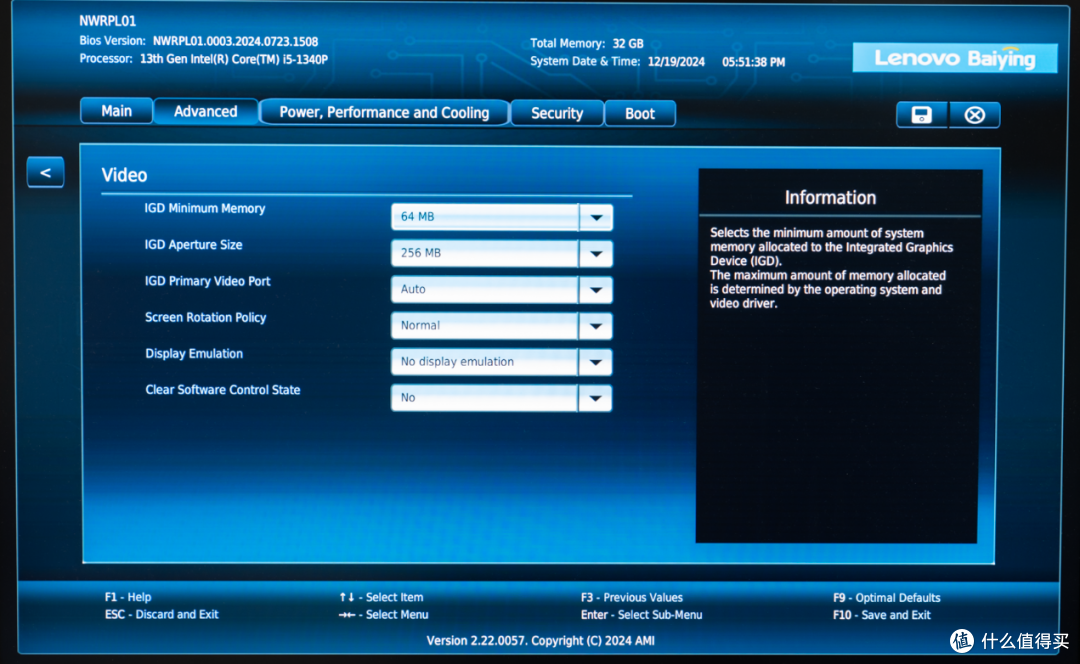Expand IGD Minimum Memory dropdown arrow
This screenshot has width=1080, height=664.
[596, 217]
